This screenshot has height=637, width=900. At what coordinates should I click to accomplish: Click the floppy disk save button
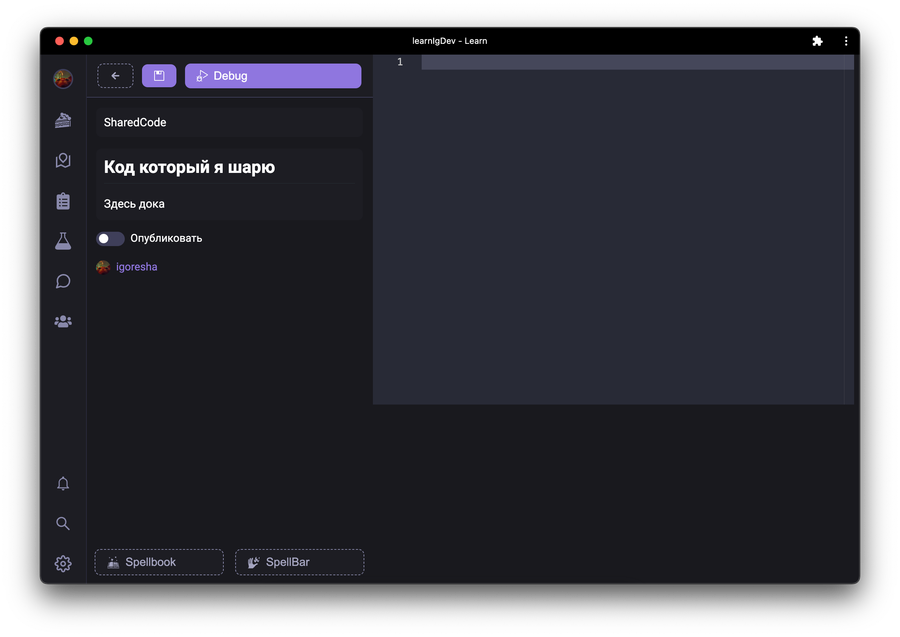[x=159, y=76]
